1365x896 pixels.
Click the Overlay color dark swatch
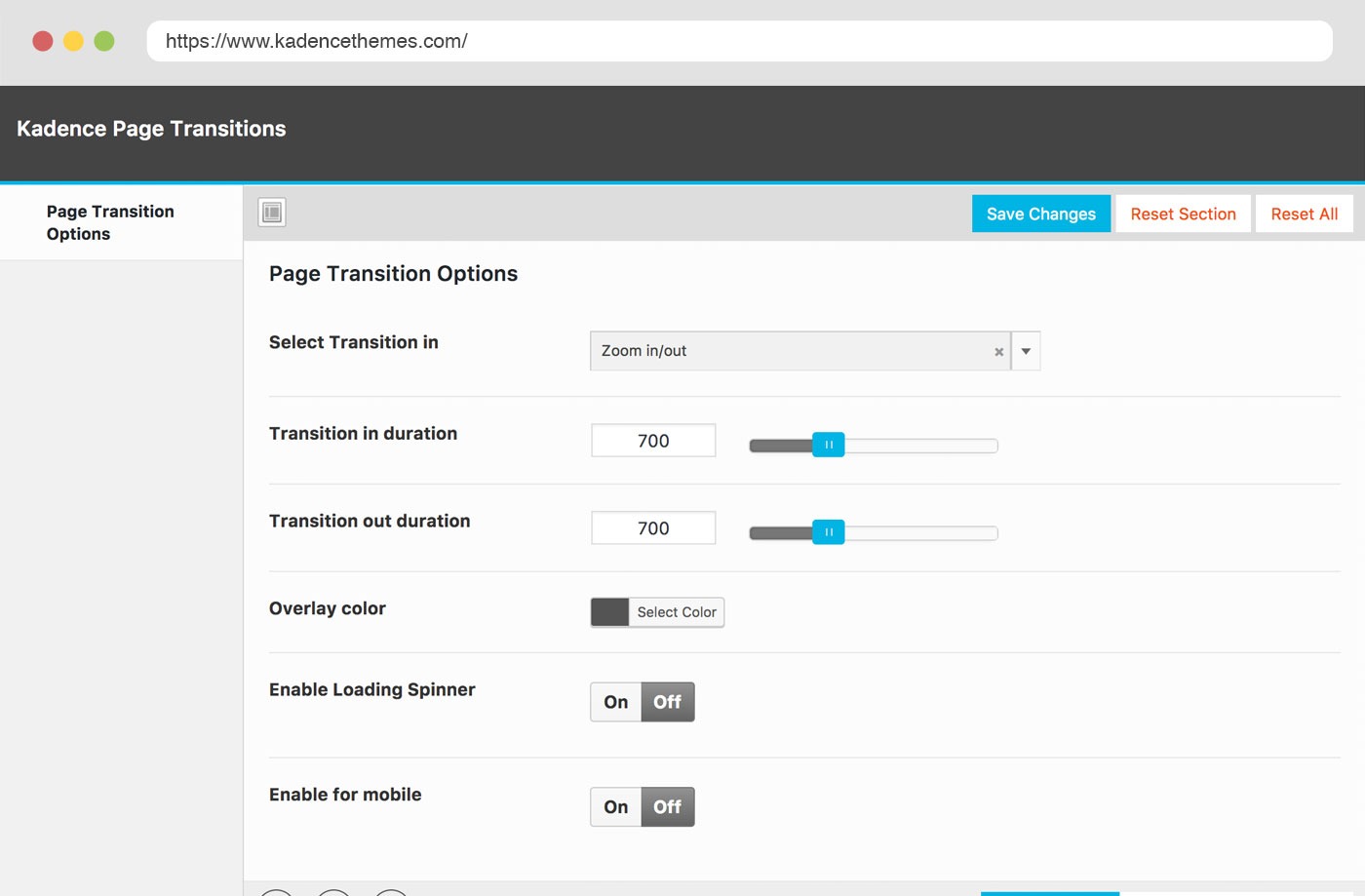click(x=610, y=612)
